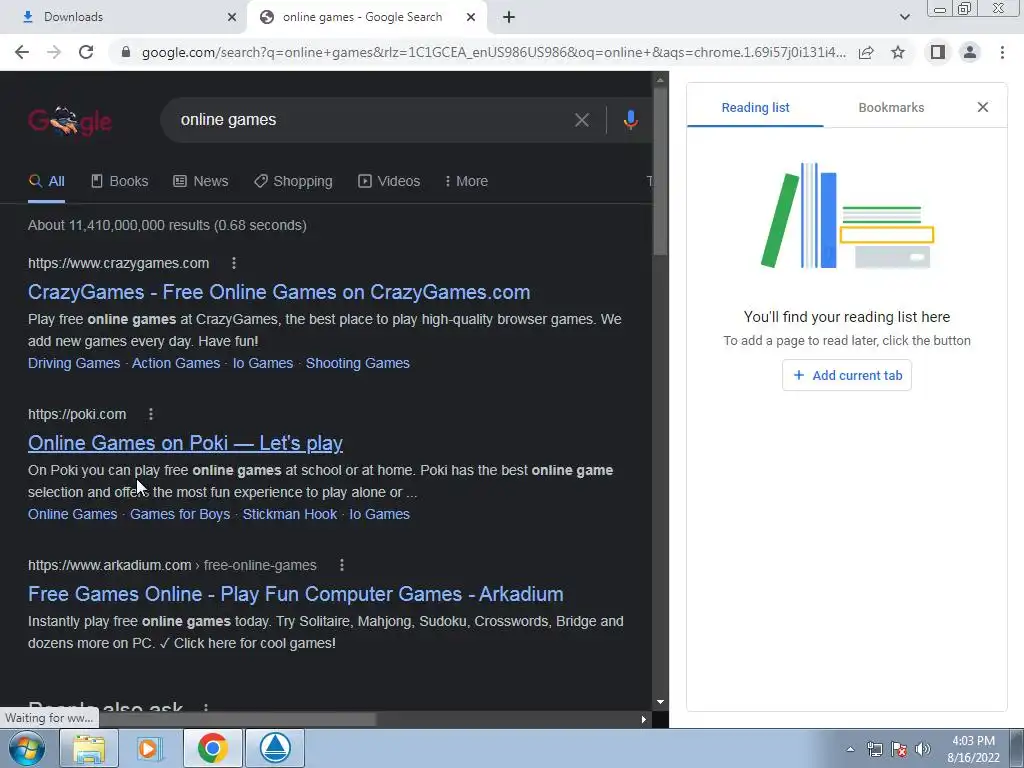Switch to Books results
This screenshot has height=768, width=1024.
pos(120,181)
